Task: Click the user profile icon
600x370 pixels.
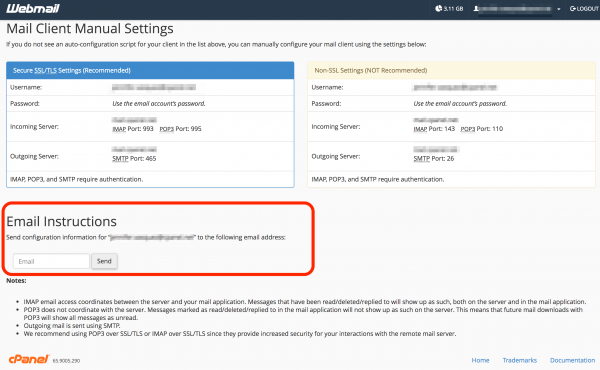Action: click(476, 8)
